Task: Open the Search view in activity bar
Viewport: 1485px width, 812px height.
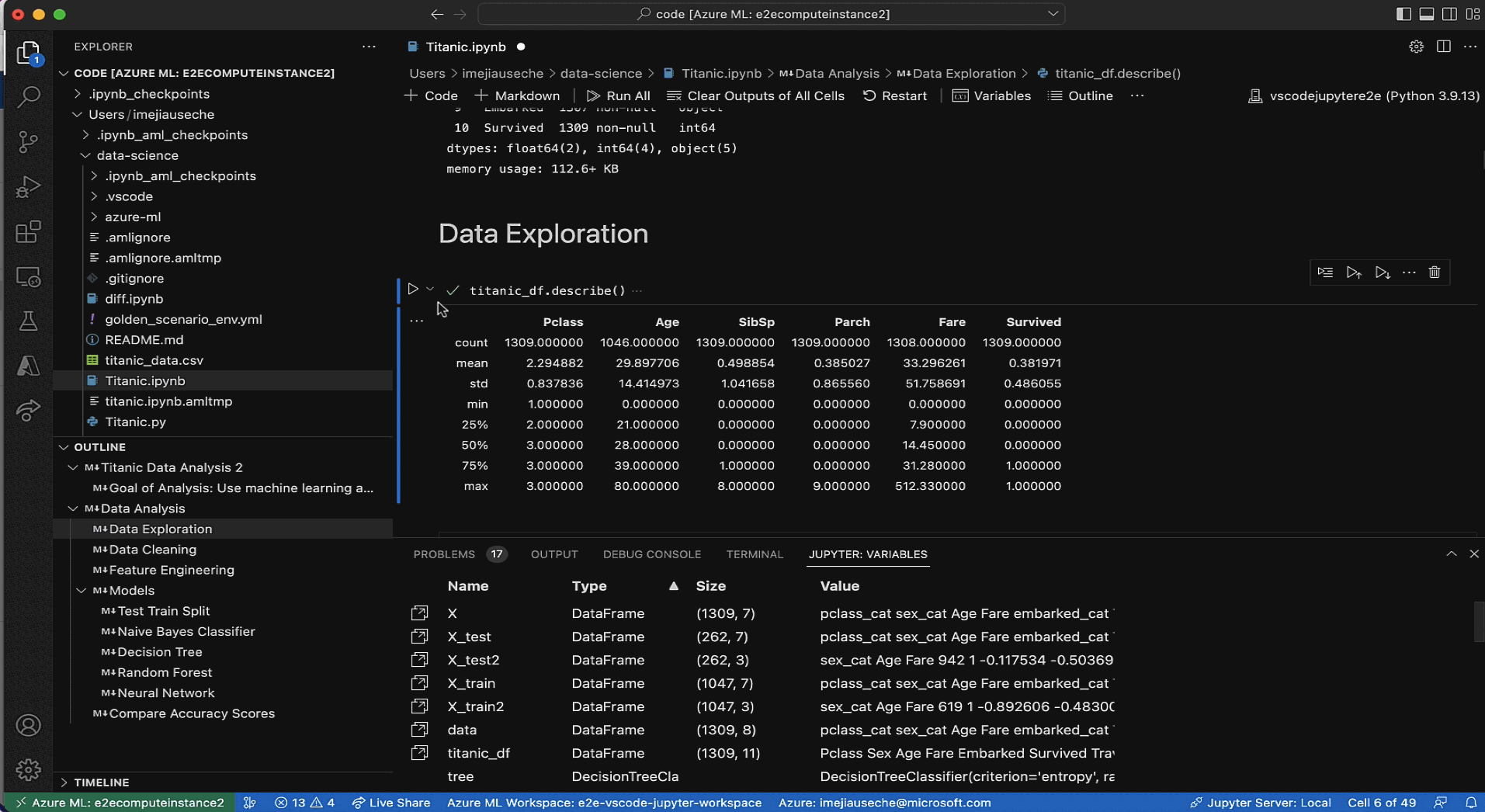Action: click(x=29, y=97)
